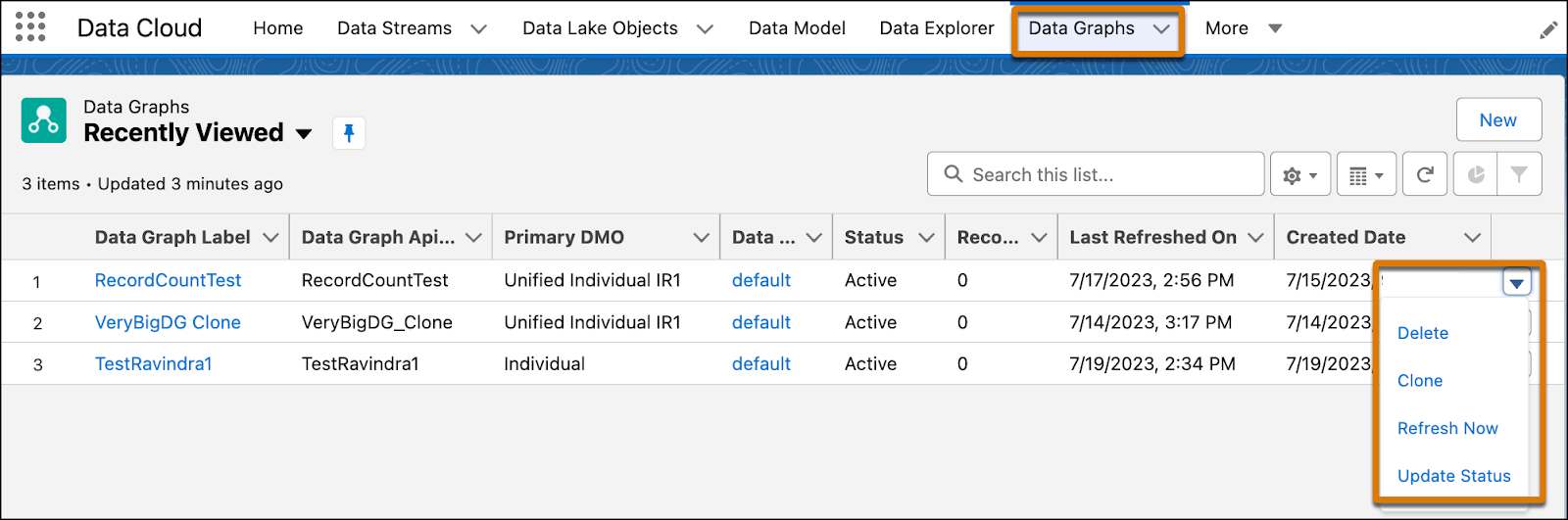The image size is (1568, 520).
Task: Select the VeryBigDG_Clone API name cell
Action: pos(377,322)
